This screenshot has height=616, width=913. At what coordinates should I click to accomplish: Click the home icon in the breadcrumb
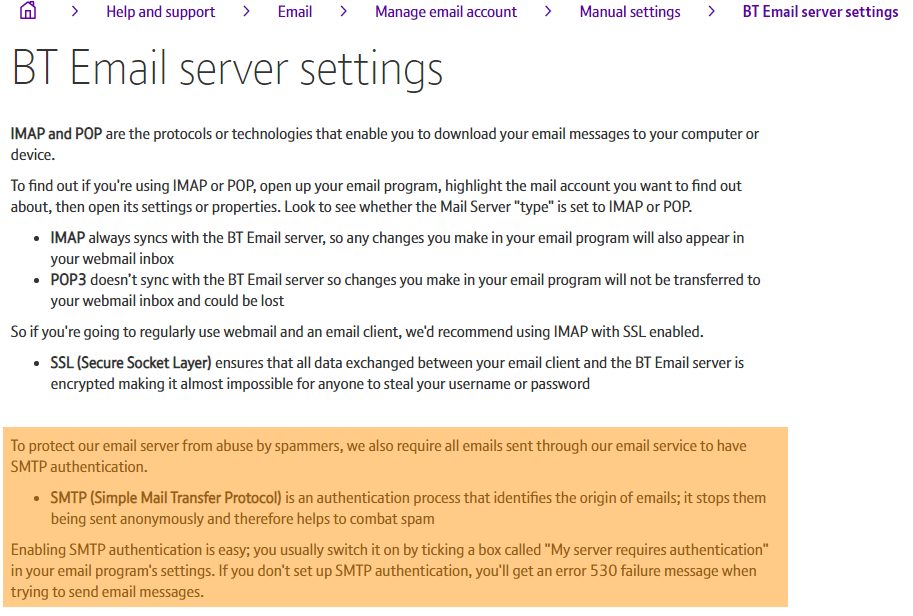26,11
